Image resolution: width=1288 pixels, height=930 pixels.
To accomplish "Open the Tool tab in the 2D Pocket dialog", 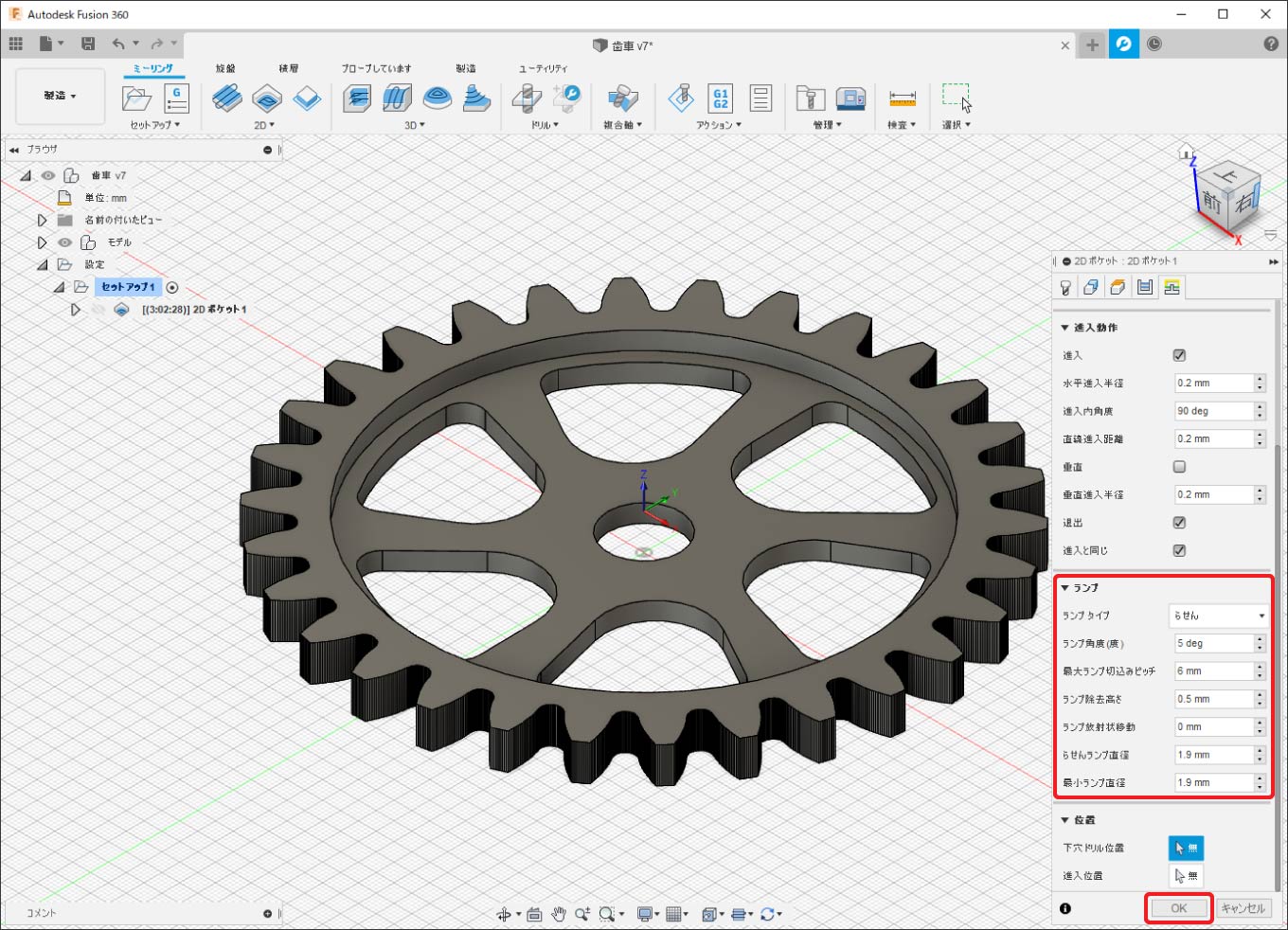I will (1065, 288).
